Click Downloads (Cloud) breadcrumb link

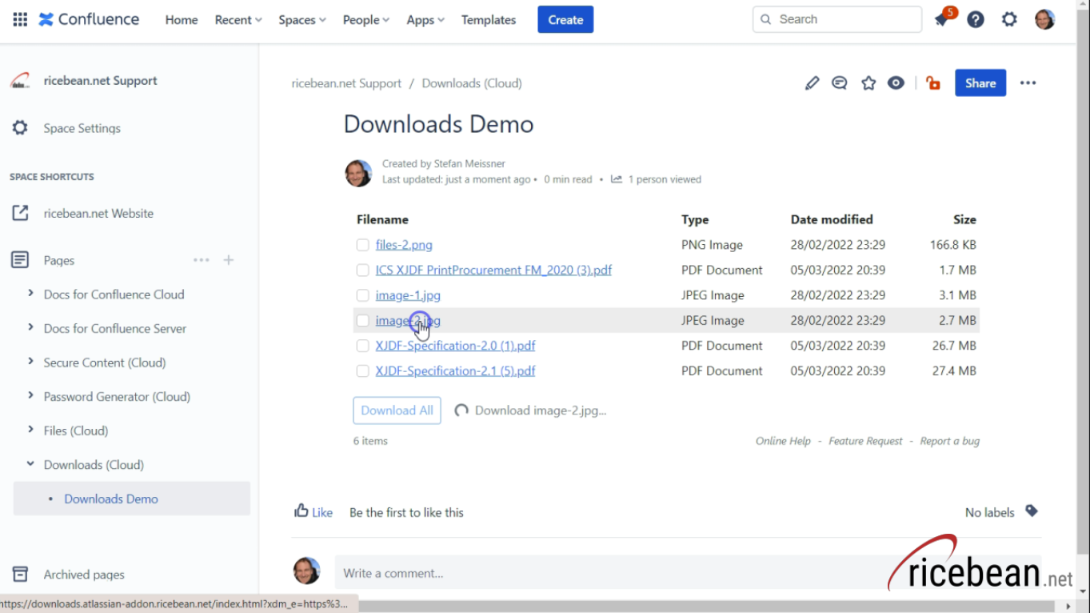pyautogui.click(x=471, y=83)
